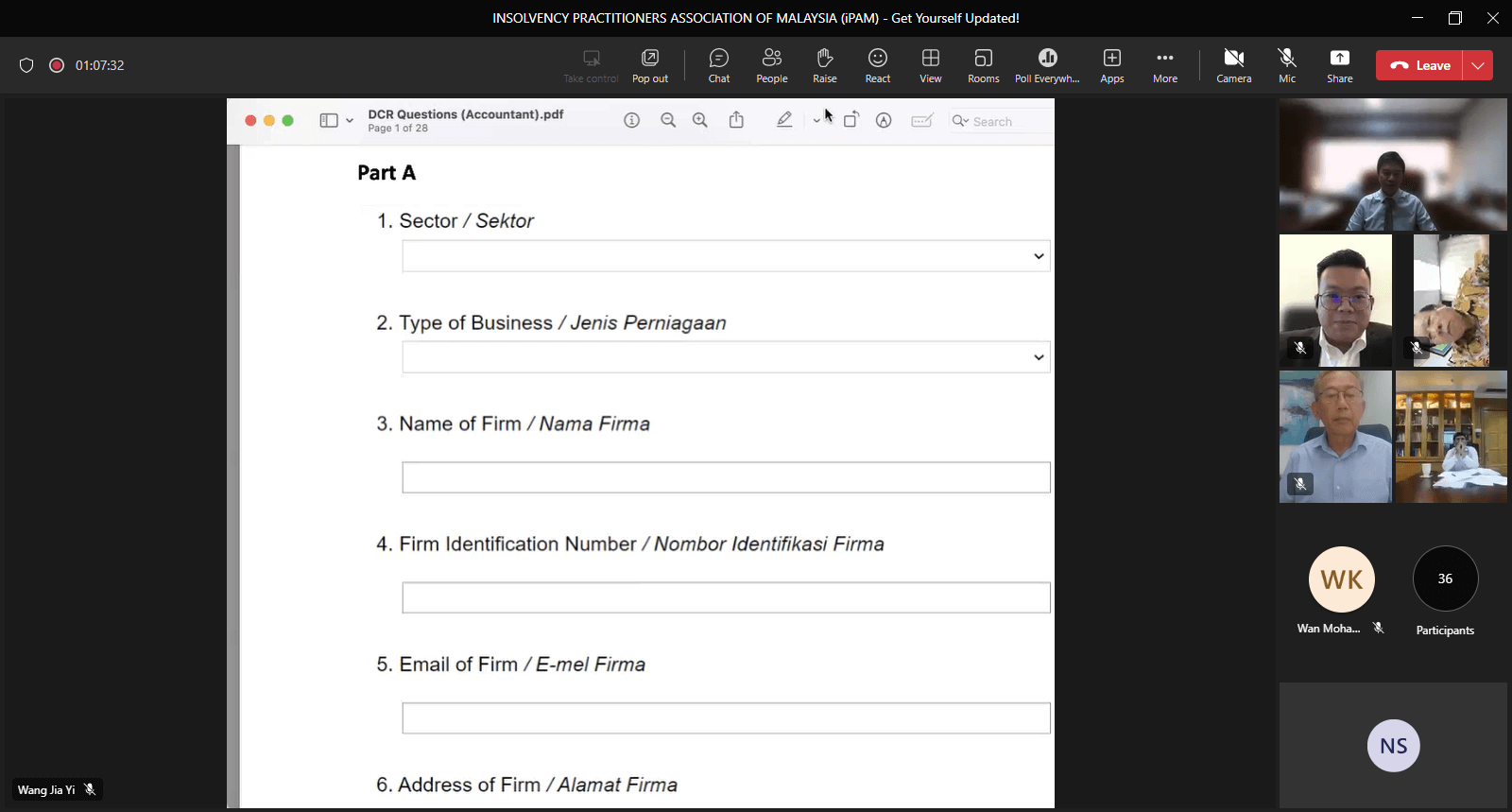Image resolution: width=1512 pixels, height=812 pixels.
Task: Unmute the Mic
Action: pos(1287,66)
